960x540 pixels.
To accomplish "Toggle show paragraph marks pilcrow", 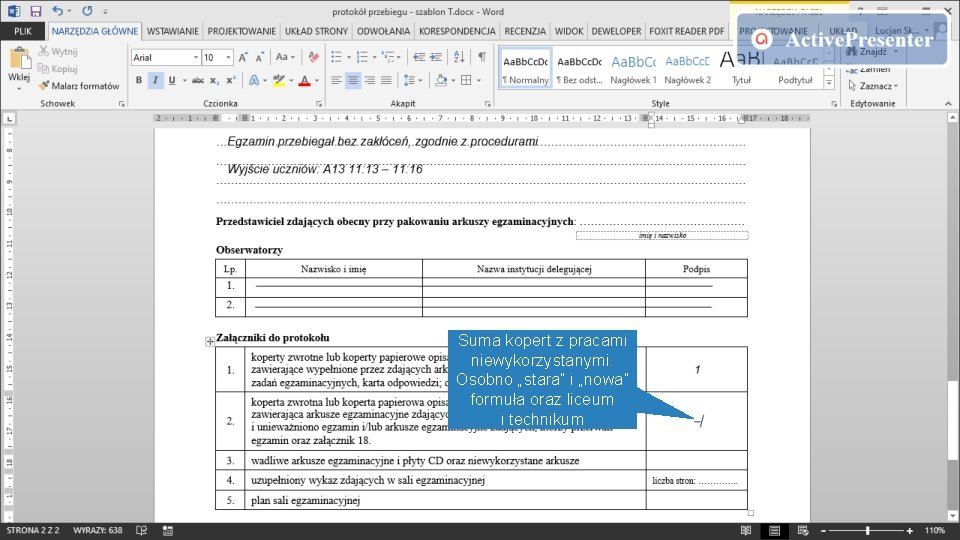I will (482, 58).
